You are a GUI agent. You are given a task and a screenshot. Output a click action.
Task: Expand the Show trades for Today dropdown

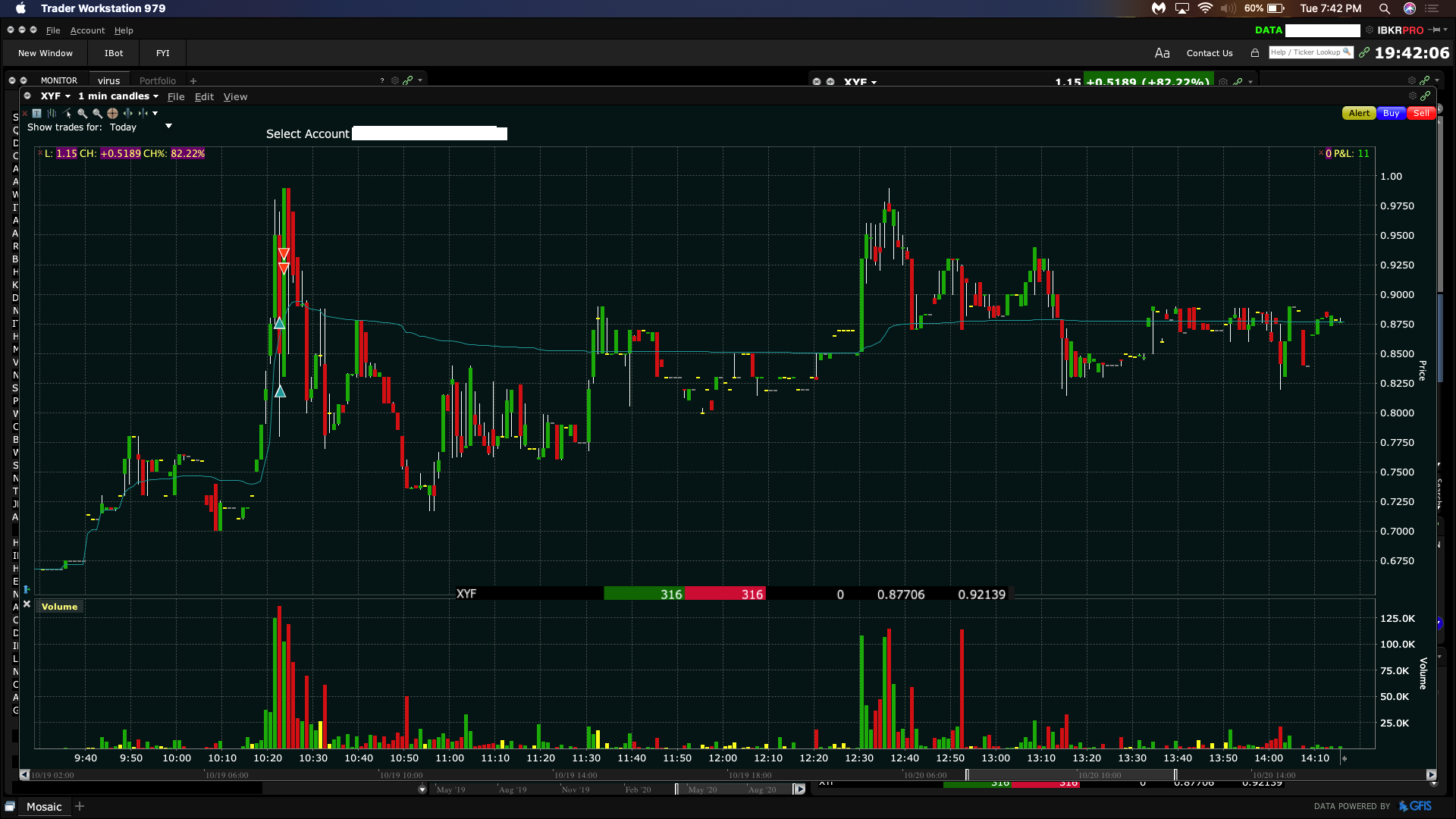pyautogui.click(x=168, y=126)
